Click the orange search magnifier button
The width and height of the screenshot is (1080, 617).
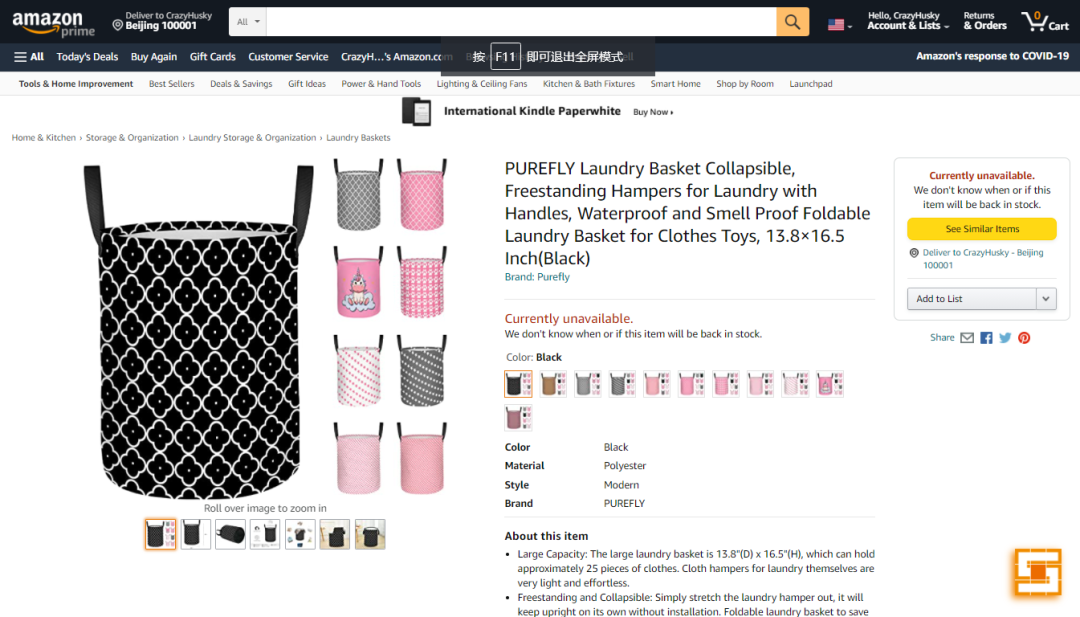pos(792,22)
